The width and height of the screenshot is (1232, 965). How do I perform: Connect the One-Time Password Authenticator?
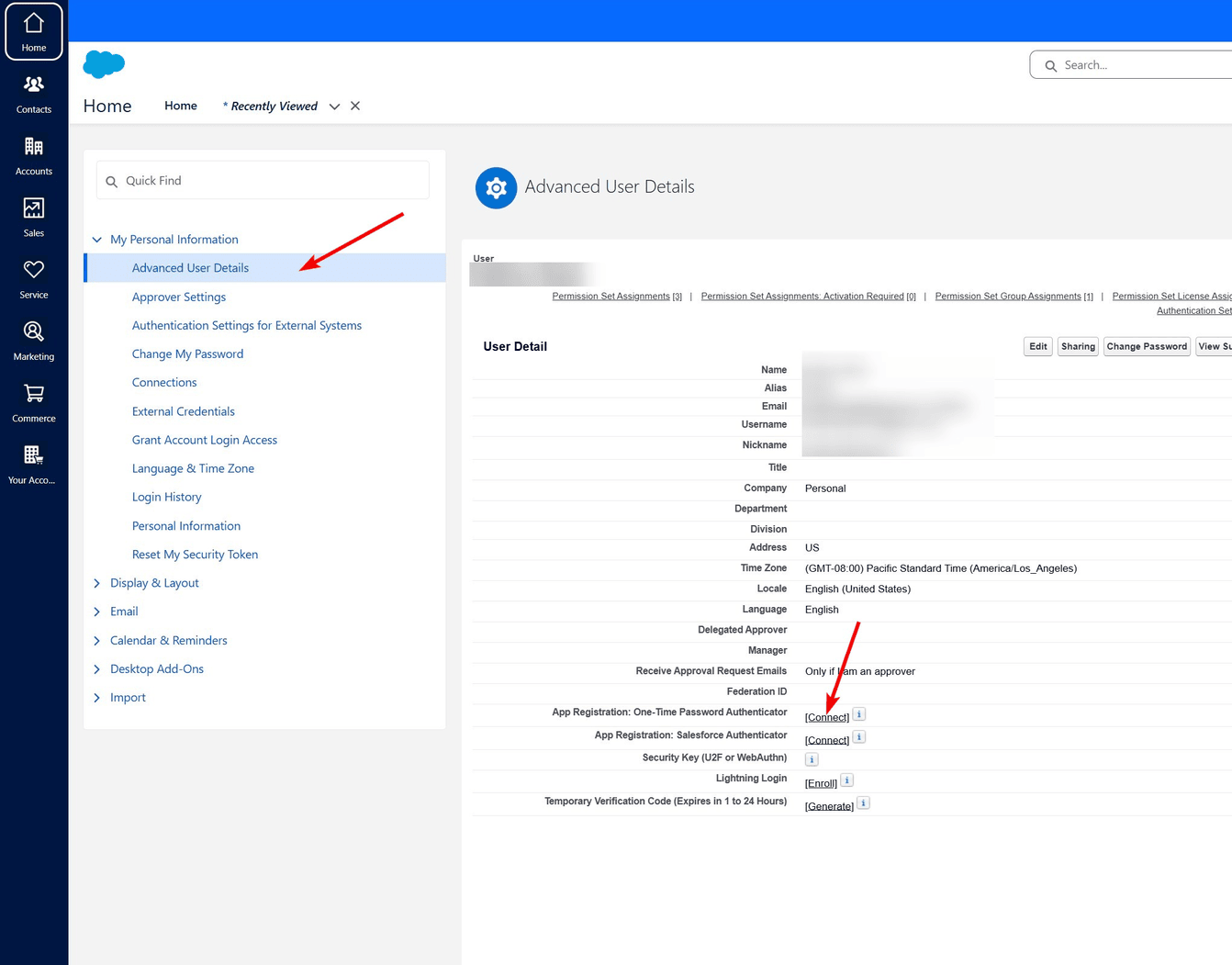click(826, 717)
